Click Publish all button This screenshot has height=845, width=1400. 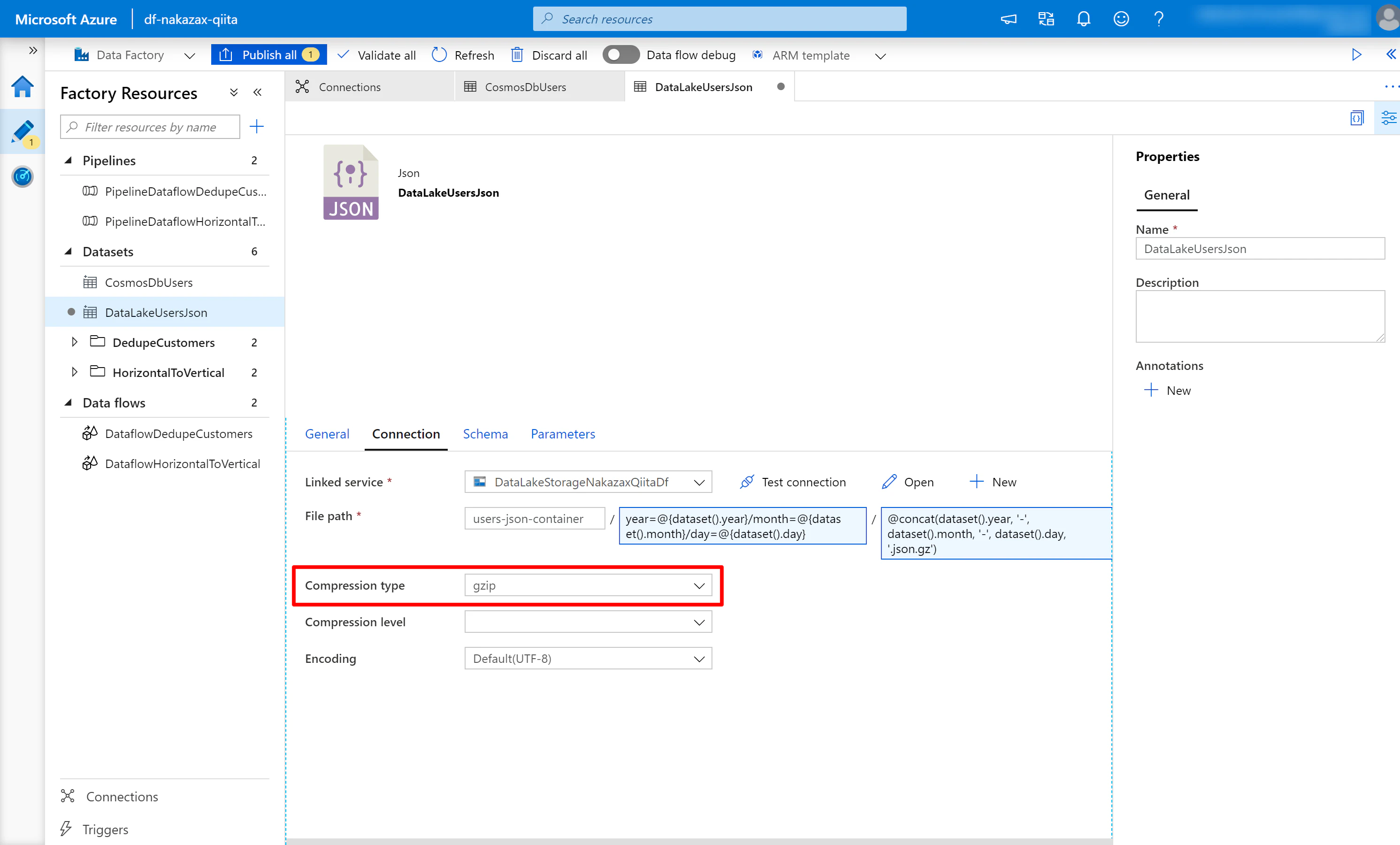pos(269,54)
